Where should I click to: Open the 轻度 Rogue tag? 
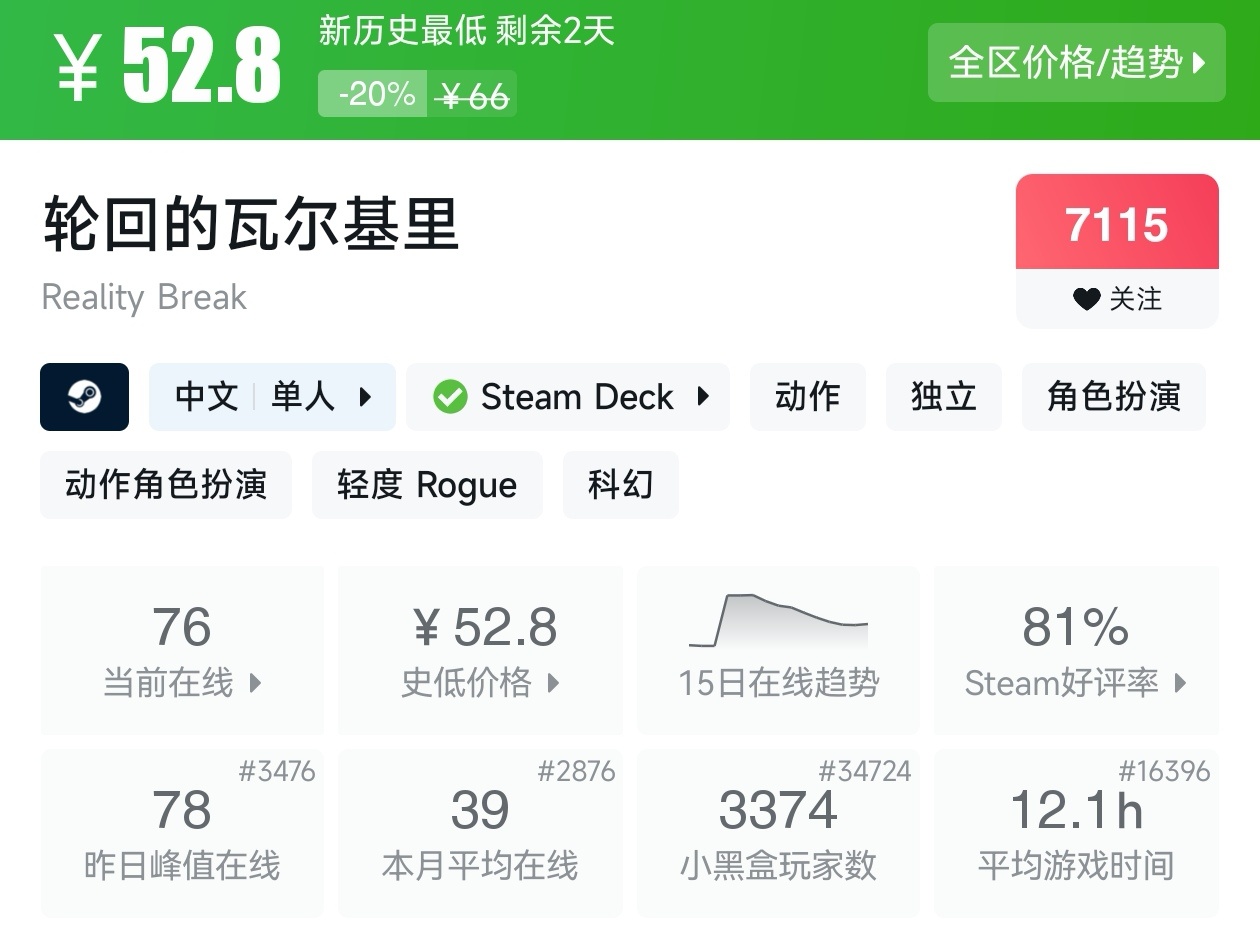click(427, 485)
